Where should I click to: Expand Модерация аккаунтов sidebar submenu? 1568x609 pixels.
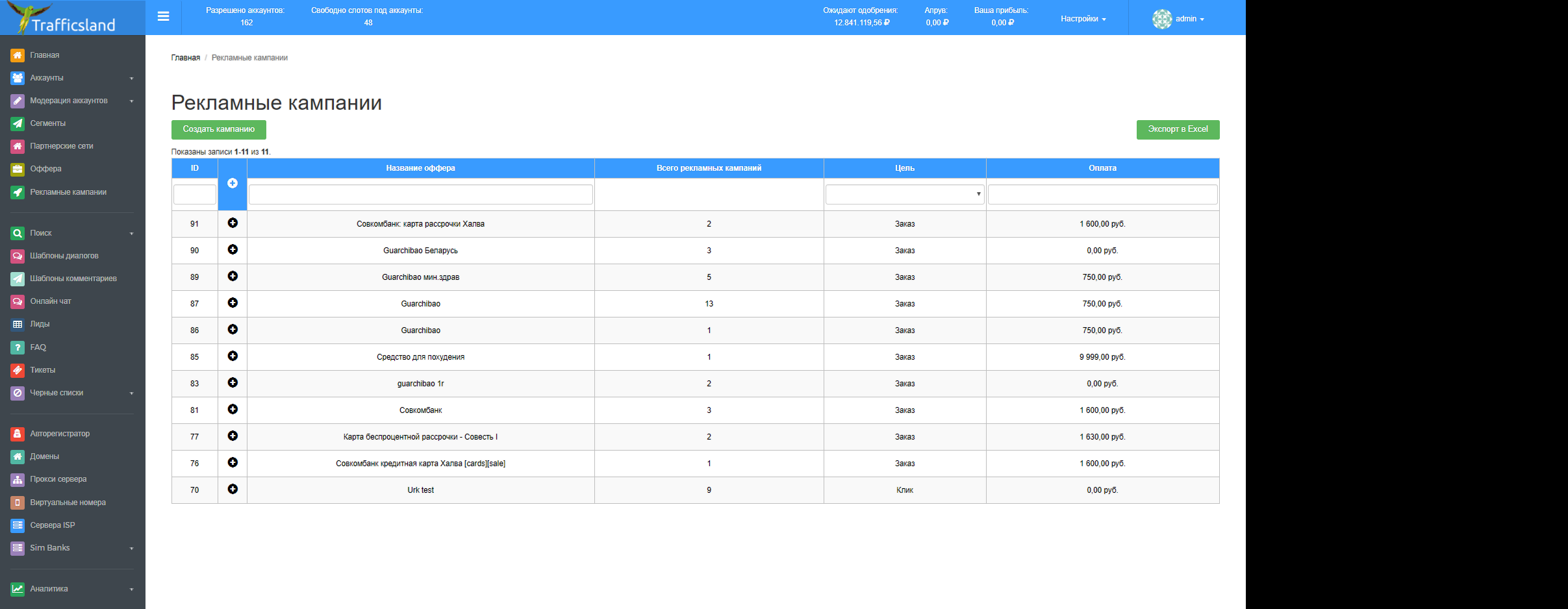coord(131,101)
